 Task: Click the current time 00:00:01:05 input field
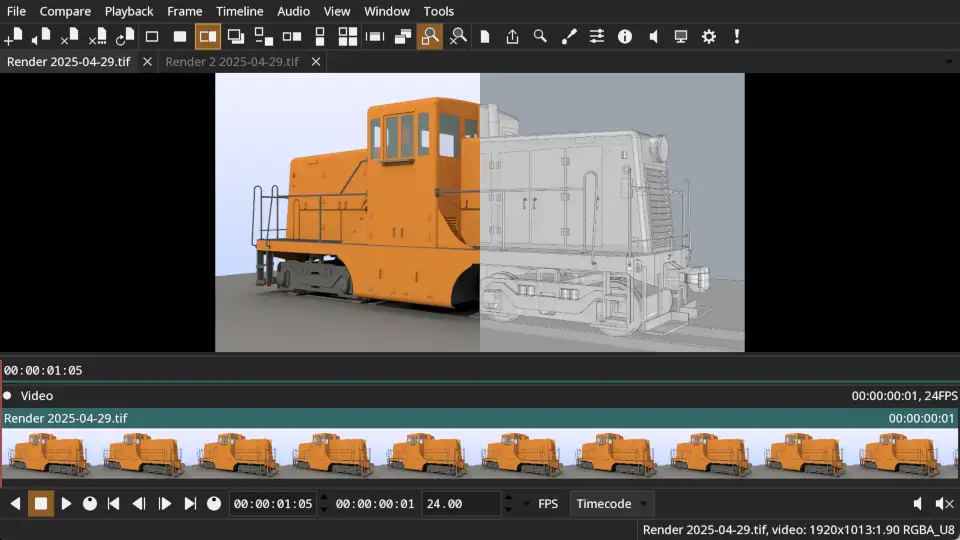click(x=272, y=504)
